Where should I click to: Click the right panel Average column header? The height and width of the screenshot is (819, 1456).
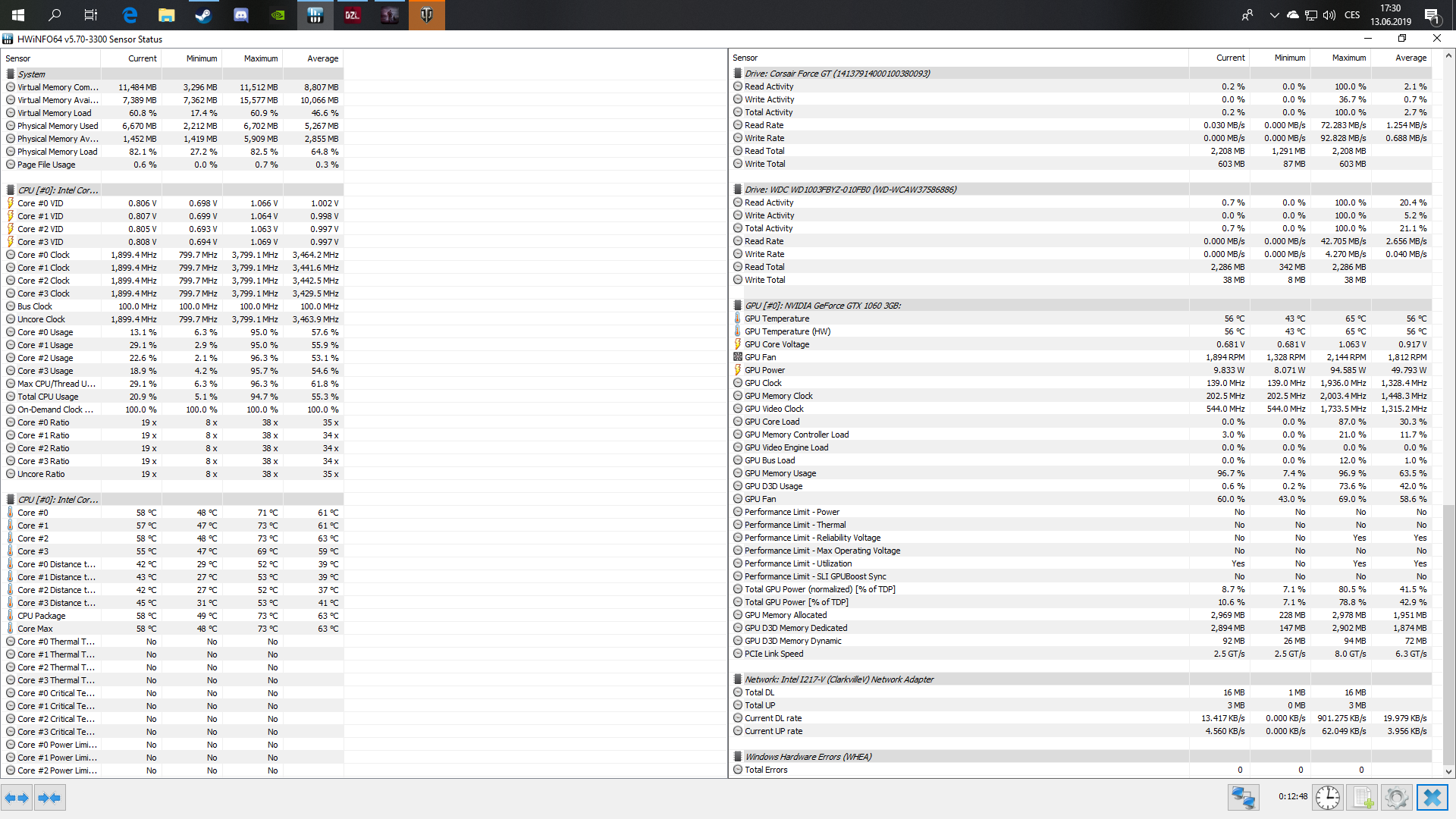point(1410,58)
